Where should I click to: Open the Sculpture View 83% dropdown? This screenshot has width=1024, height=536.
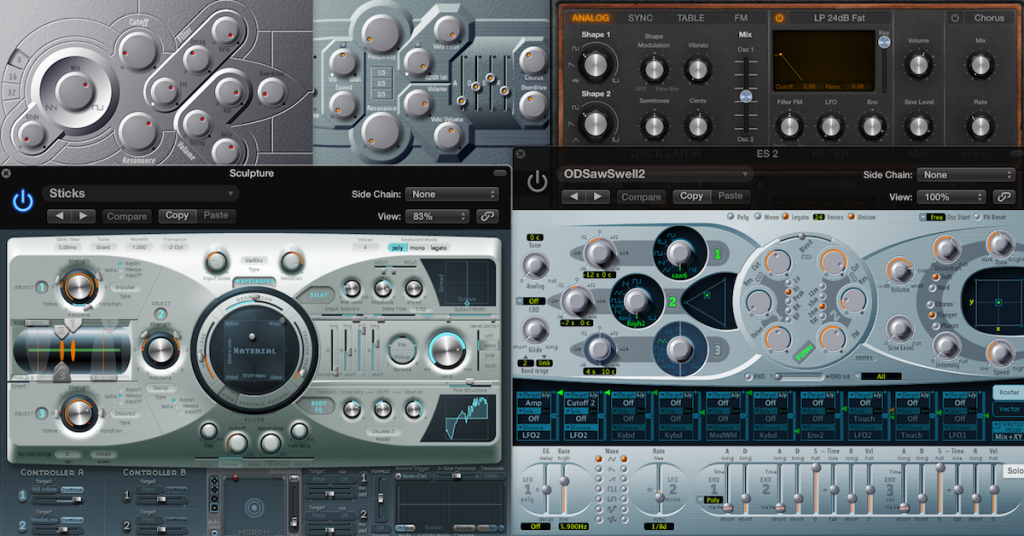coord(438,216)
